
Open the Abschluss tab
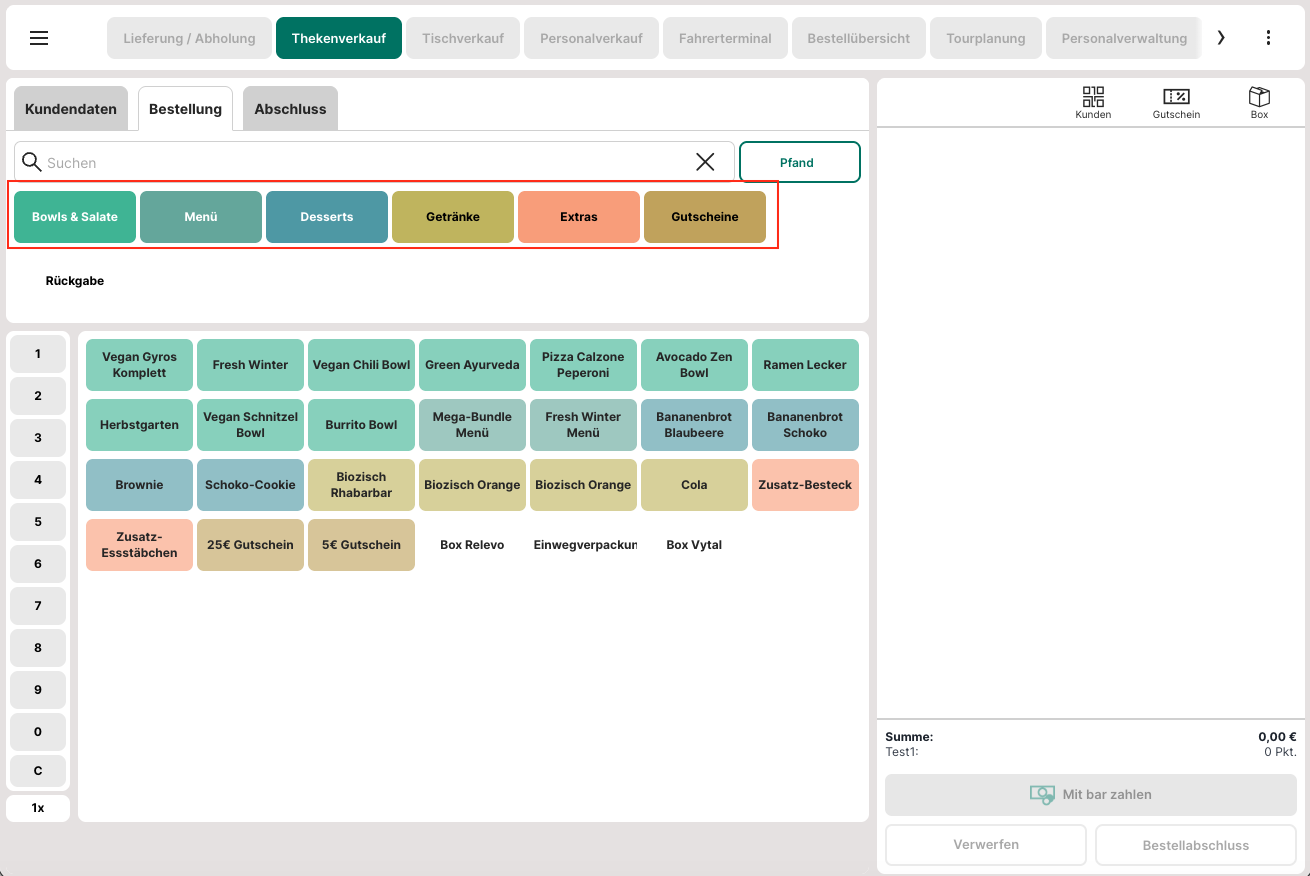pos(290,109)
